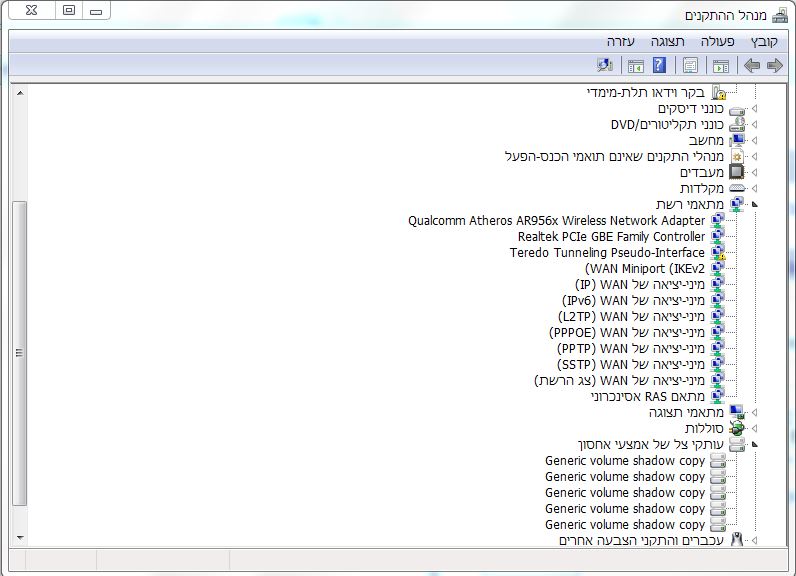The height and width of the screenshot is (576, 796).
Task: Click the display adapters (מתאמי תצוגה) icon
Action: point(737,412)
